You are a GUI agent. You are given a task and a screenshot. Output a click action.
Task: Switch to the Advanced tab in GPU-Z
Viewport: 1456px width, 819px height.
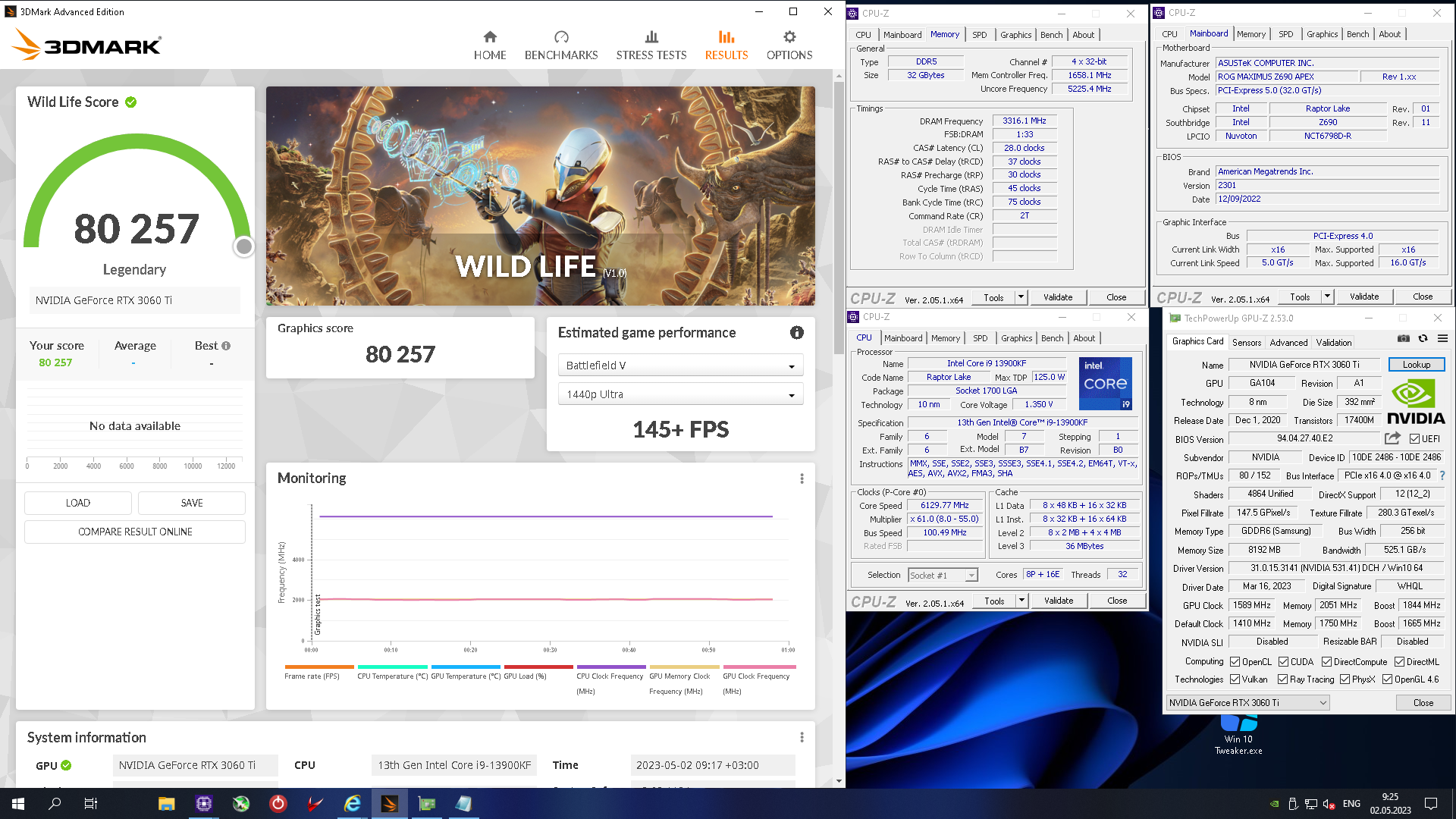1288,343
